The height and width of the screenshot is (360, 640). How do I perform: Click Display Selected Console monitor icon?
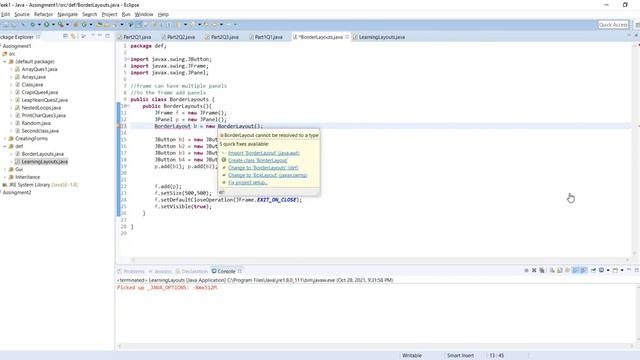(601, 271)
